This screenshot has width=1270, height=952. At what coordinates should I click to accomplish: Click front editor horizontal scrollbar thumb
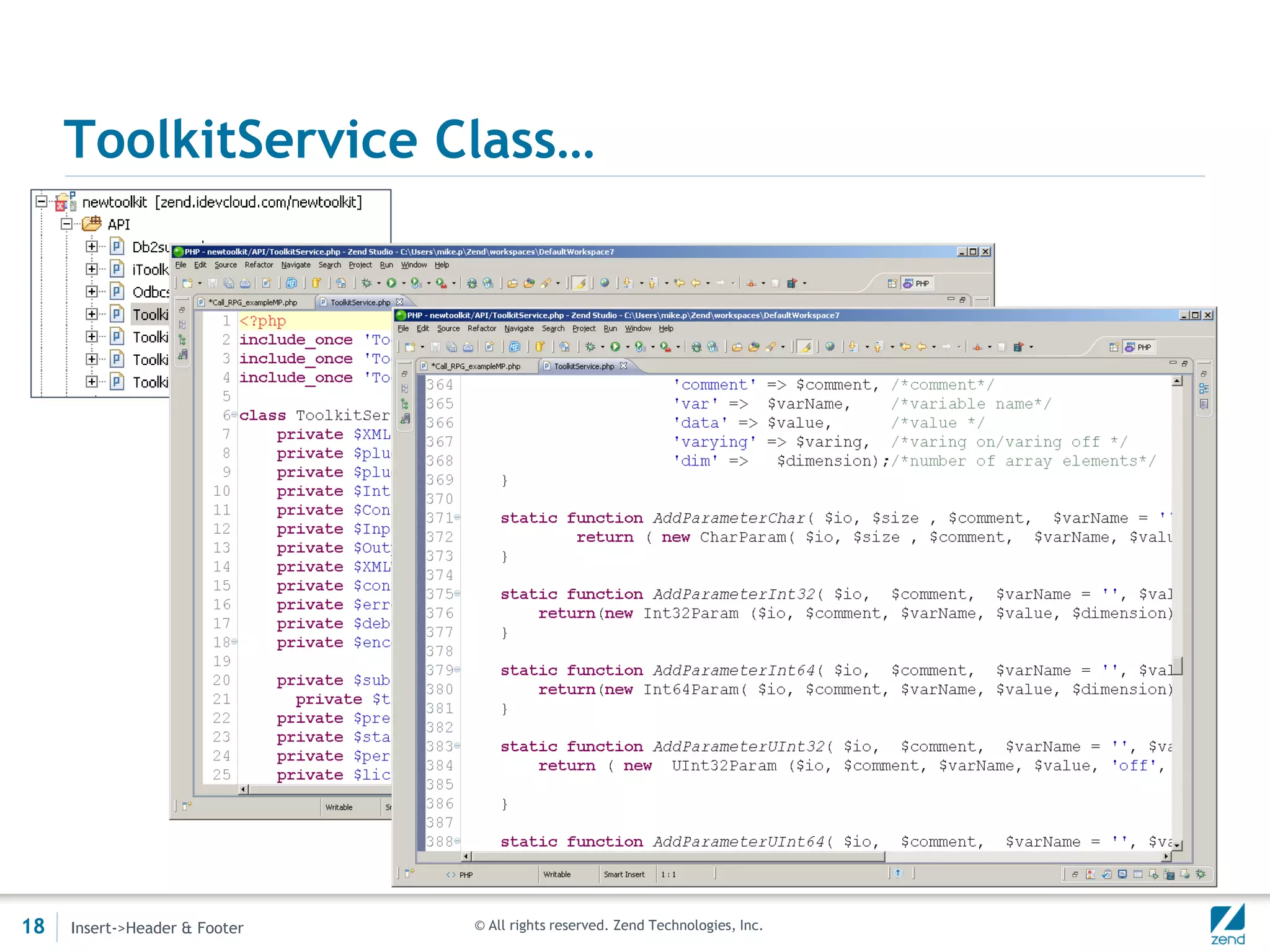pyautogui.click(x=678, y=857)
